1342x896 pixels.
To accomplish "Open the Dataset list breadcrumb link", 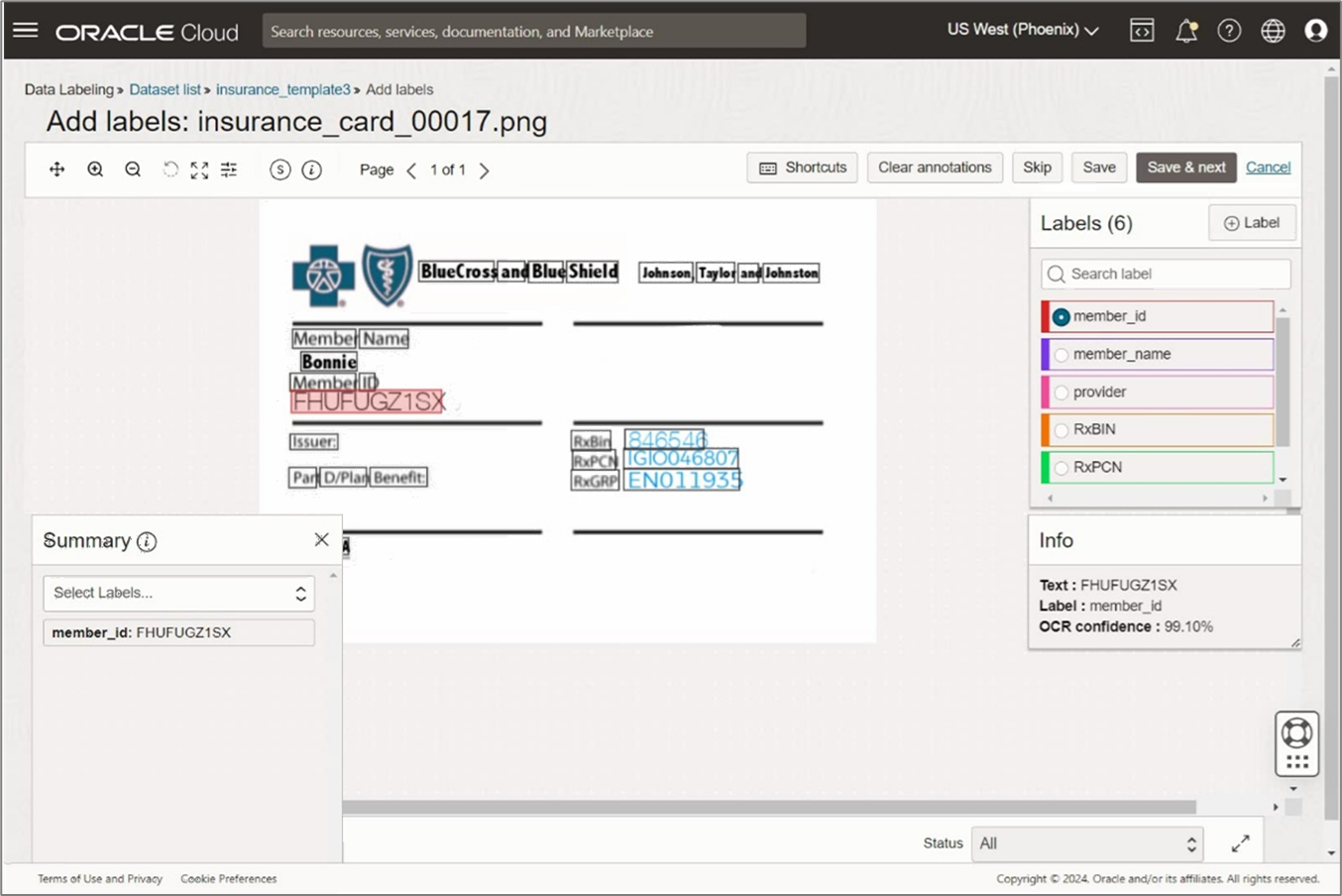I will [x=165, y=89].
